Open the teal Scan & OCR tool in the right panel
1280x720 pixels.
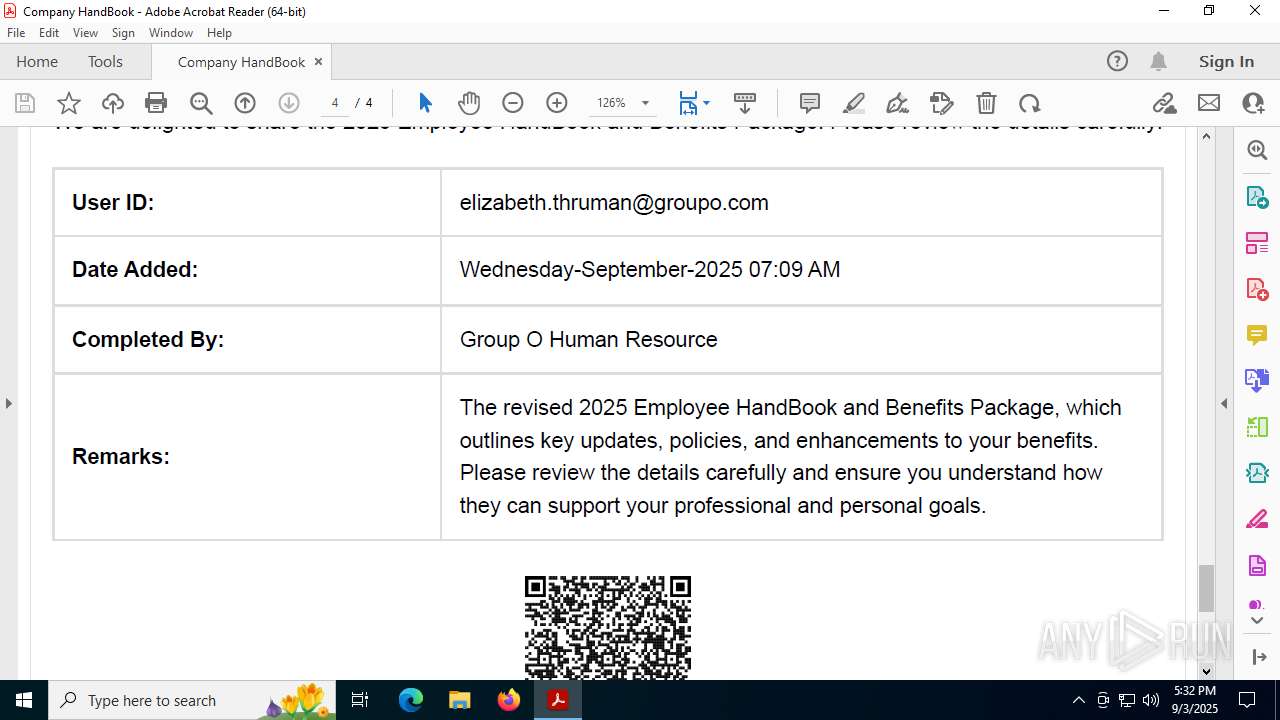click(x=1257, y=473)
